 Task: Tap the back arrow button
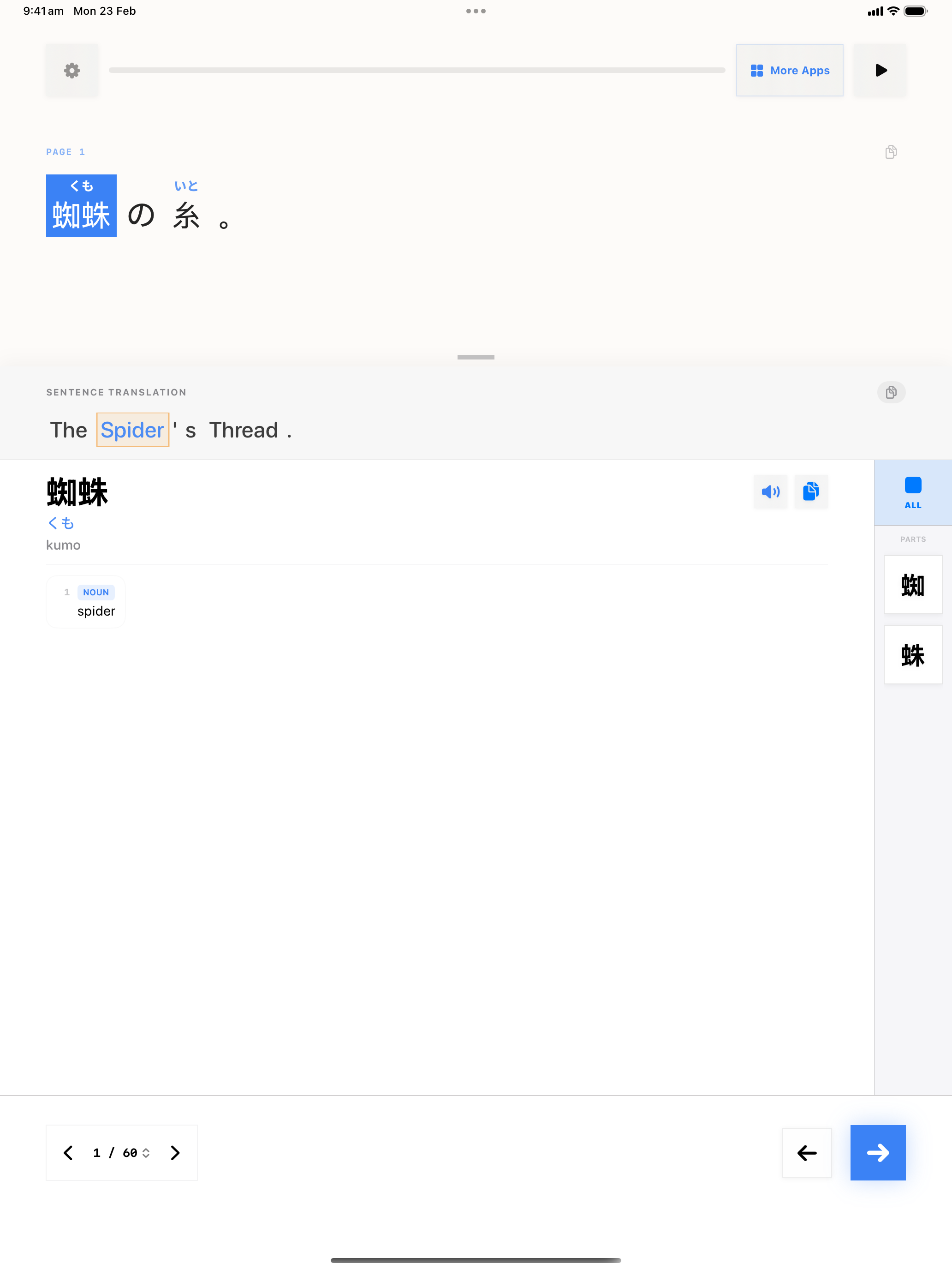pyautogui.click(x=806, y=1153)
